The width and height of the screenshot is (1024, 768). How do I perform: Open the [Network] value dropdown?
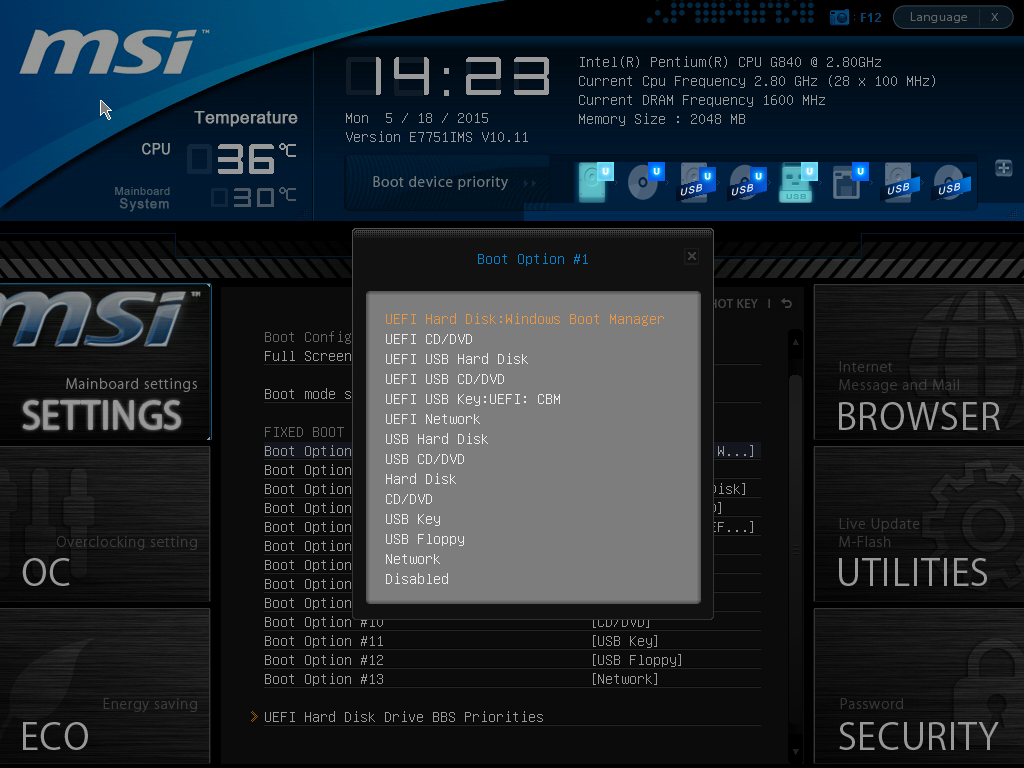pyautogui.click(x=624, y=679)
